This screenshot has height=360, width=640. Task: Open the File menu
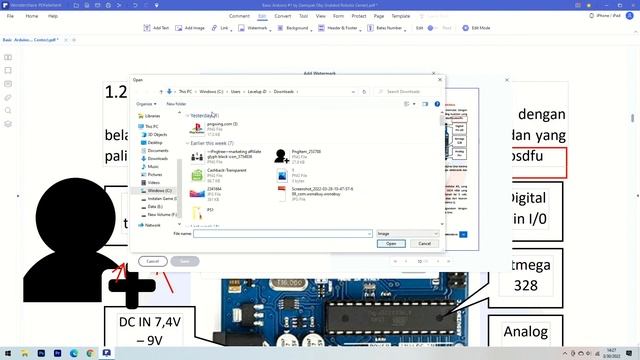(x=10, y=16)
